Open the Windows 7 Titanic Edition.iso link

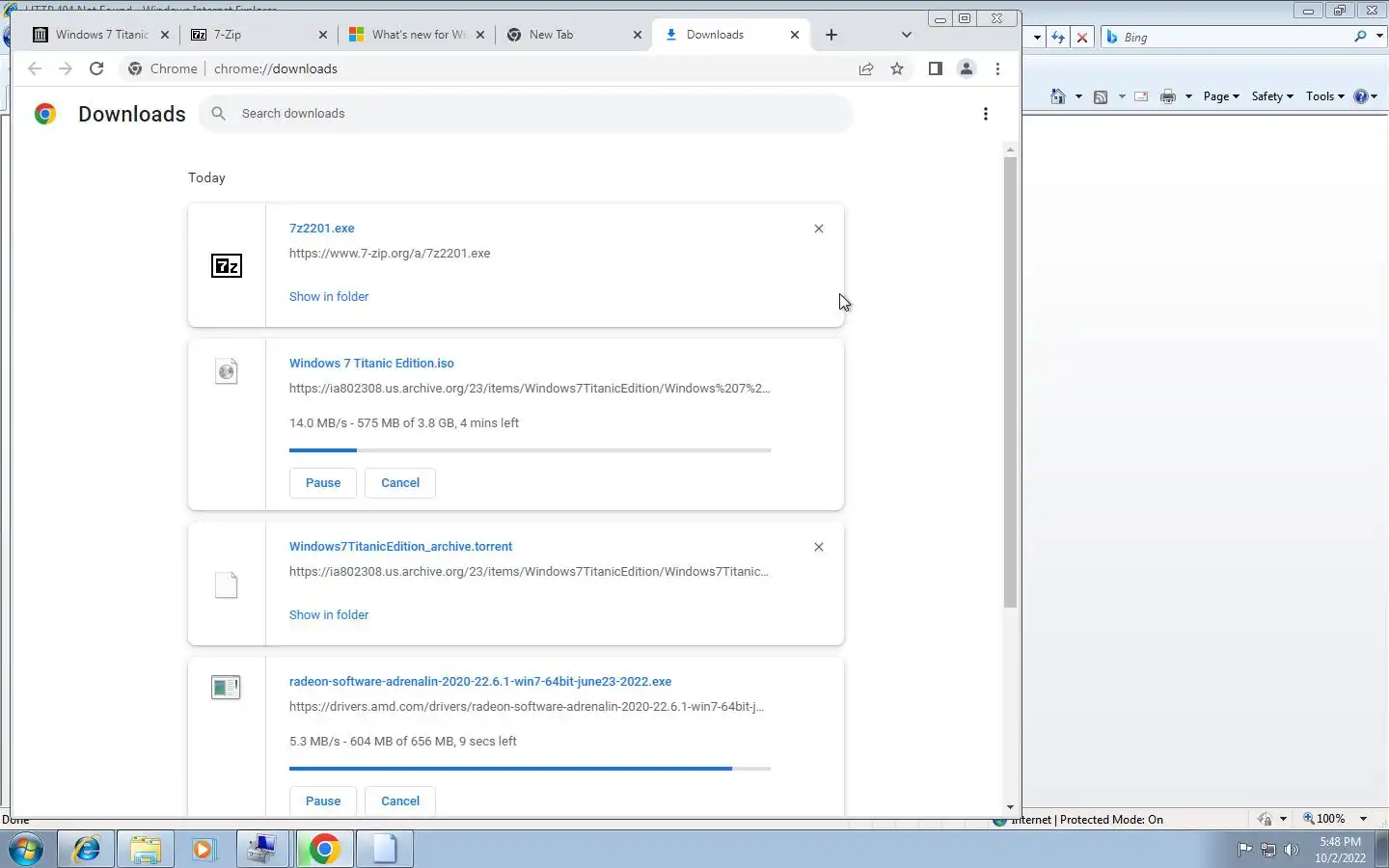pyautogui.click(x=371, y=364)
